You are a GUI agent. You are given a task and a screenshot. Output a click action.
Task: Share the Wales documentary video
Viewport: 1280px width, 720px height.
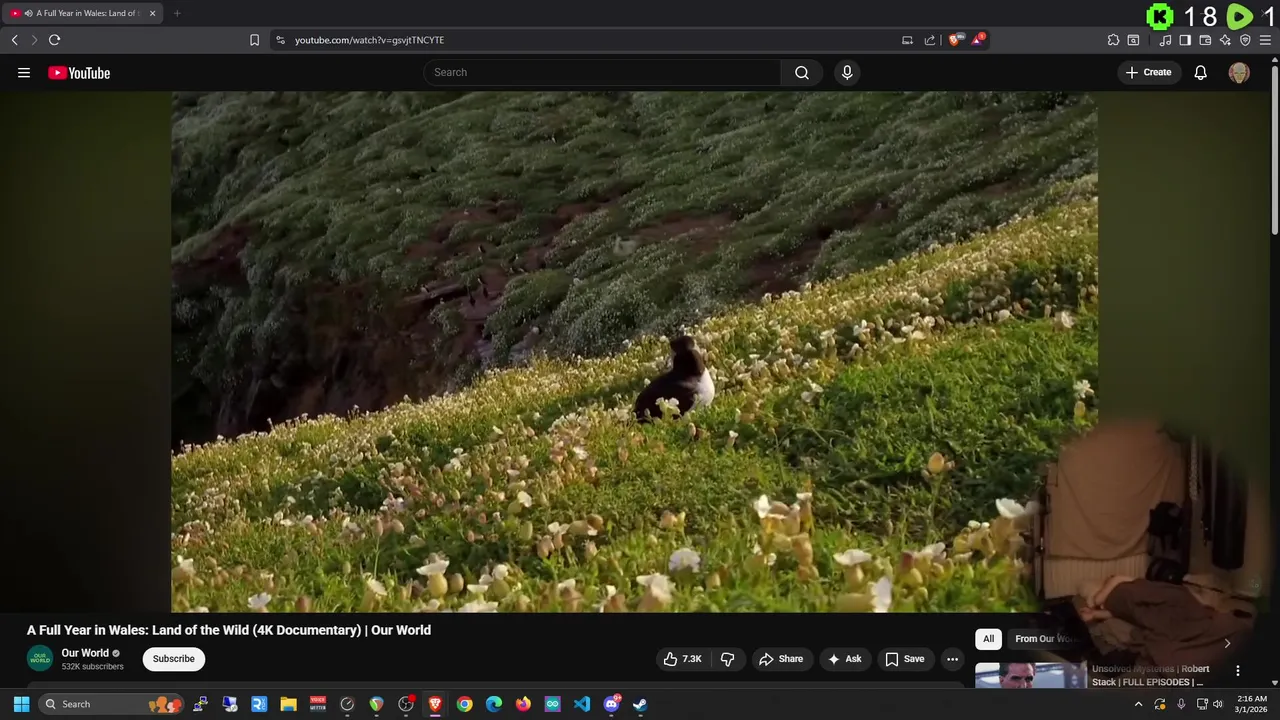[781, 659]
